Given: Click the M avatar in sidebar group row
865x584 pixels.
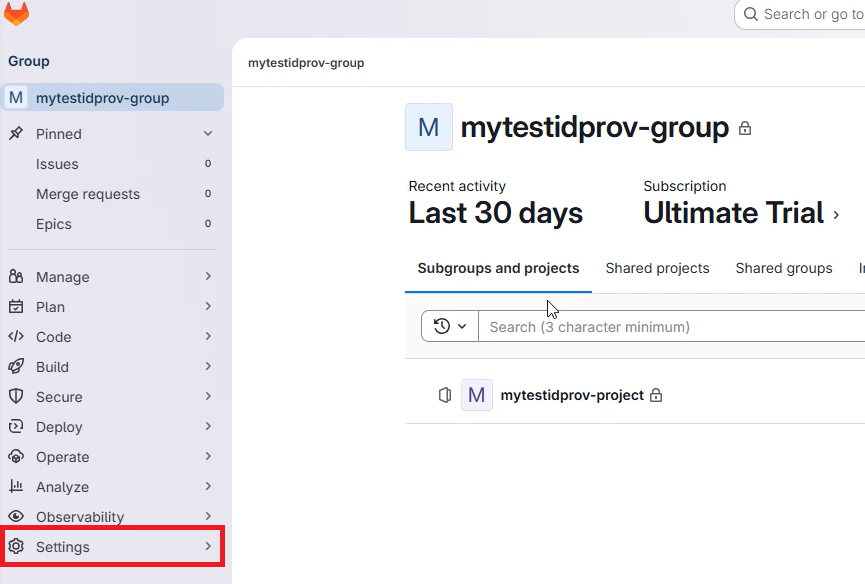Looking at the screenshot, I should pos(16,98).
